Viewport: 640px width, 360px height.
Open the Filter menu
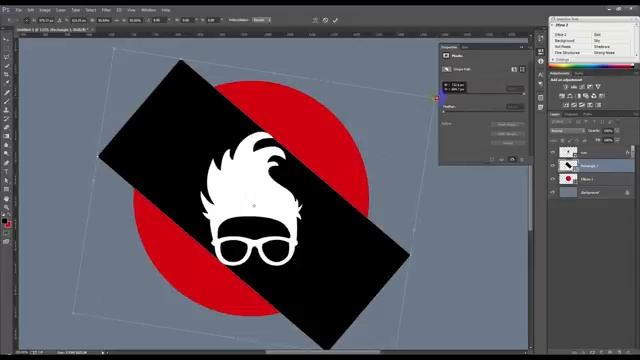pyautogui.click(x=106, y=10)
